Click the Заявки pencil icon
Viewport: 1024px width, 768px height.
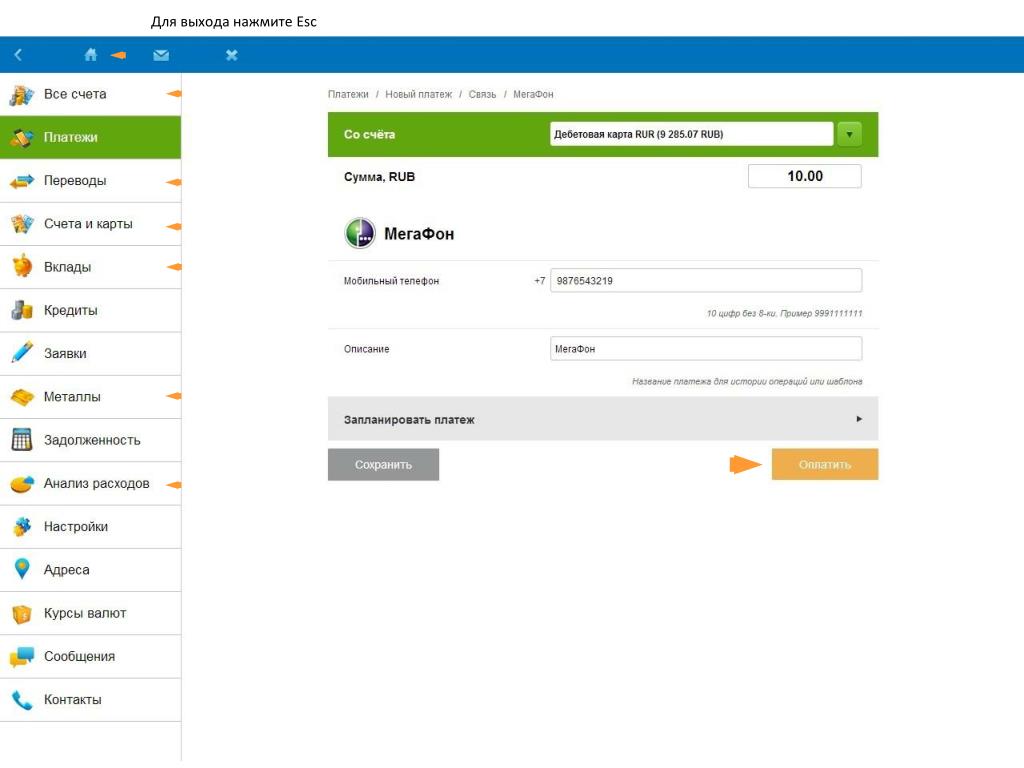[22, 353]
